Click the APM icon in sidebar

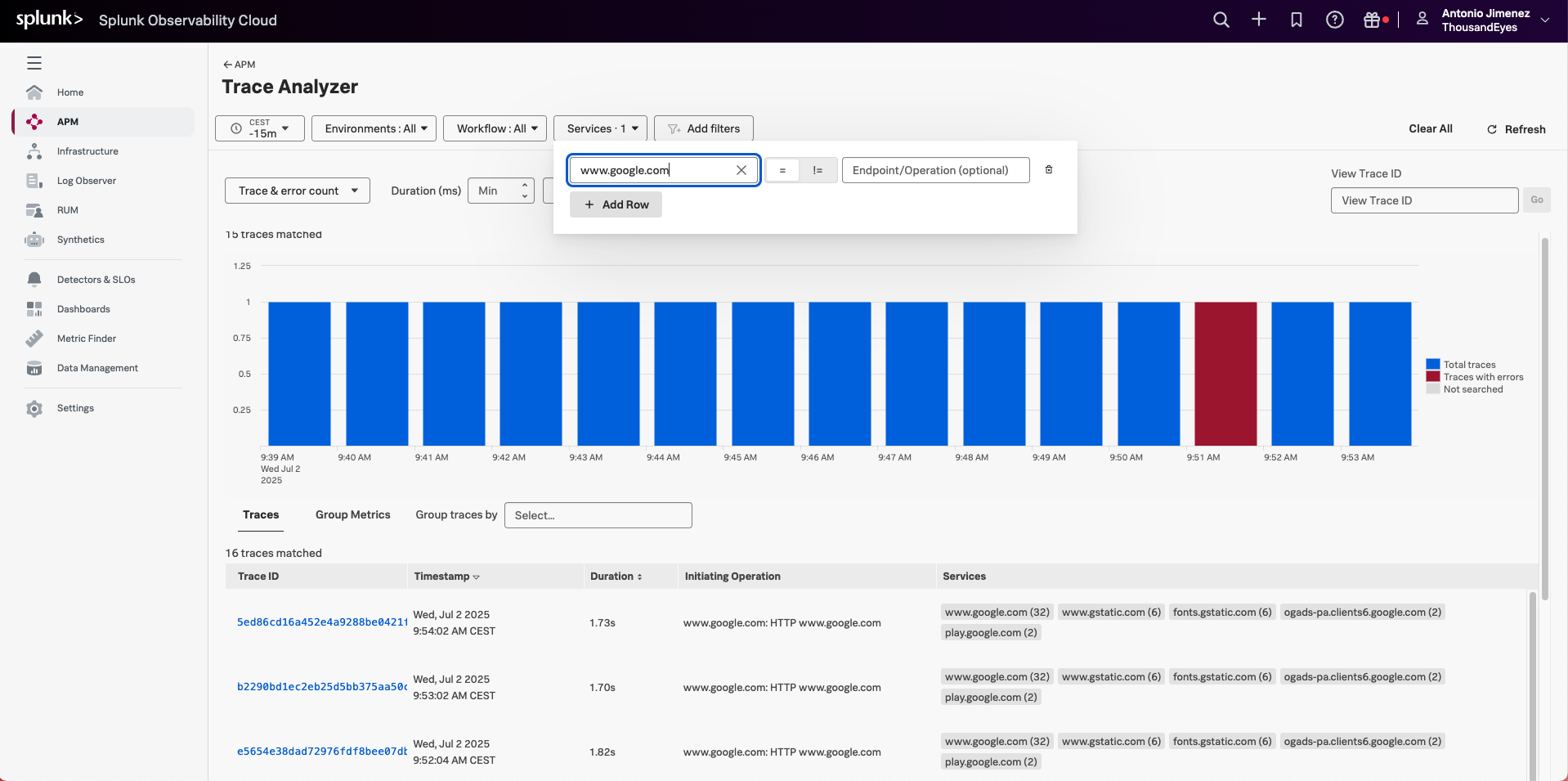[x=34, y=121]
